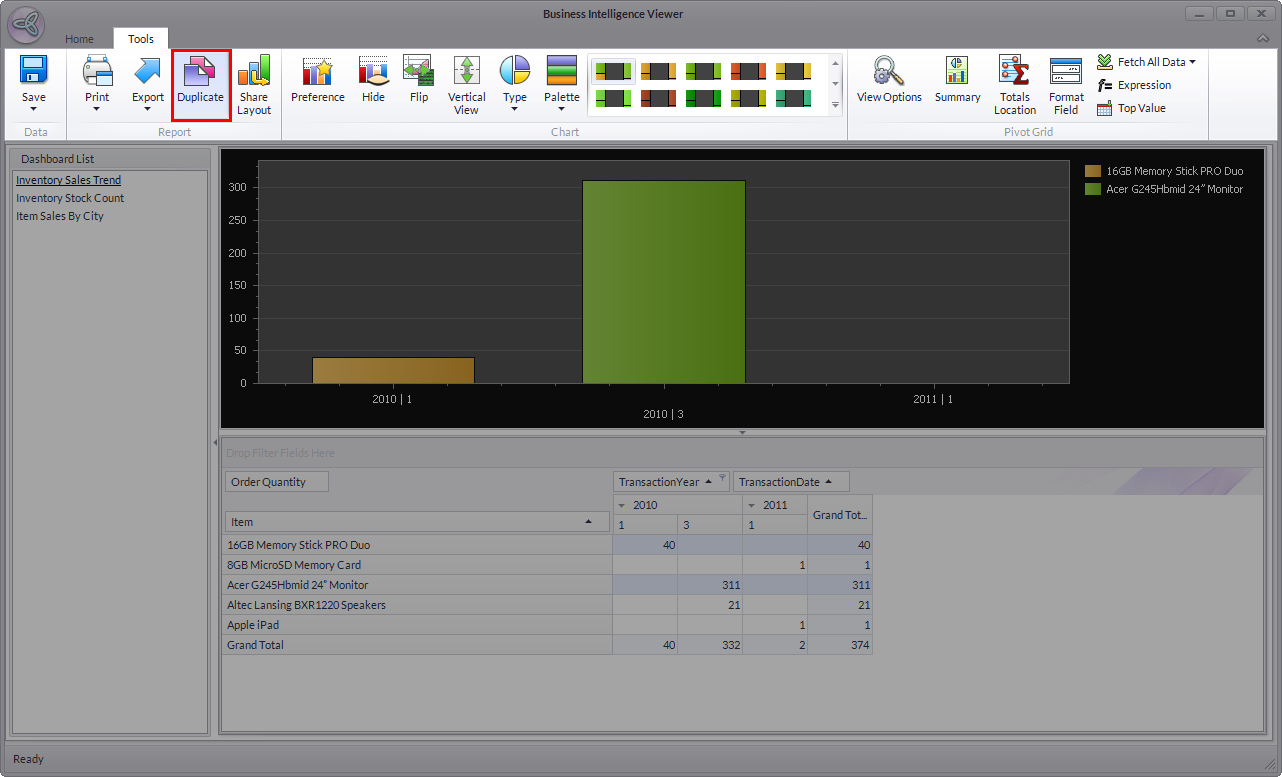
Task: Switch to the Home ribbon tab
Action: 80,39
